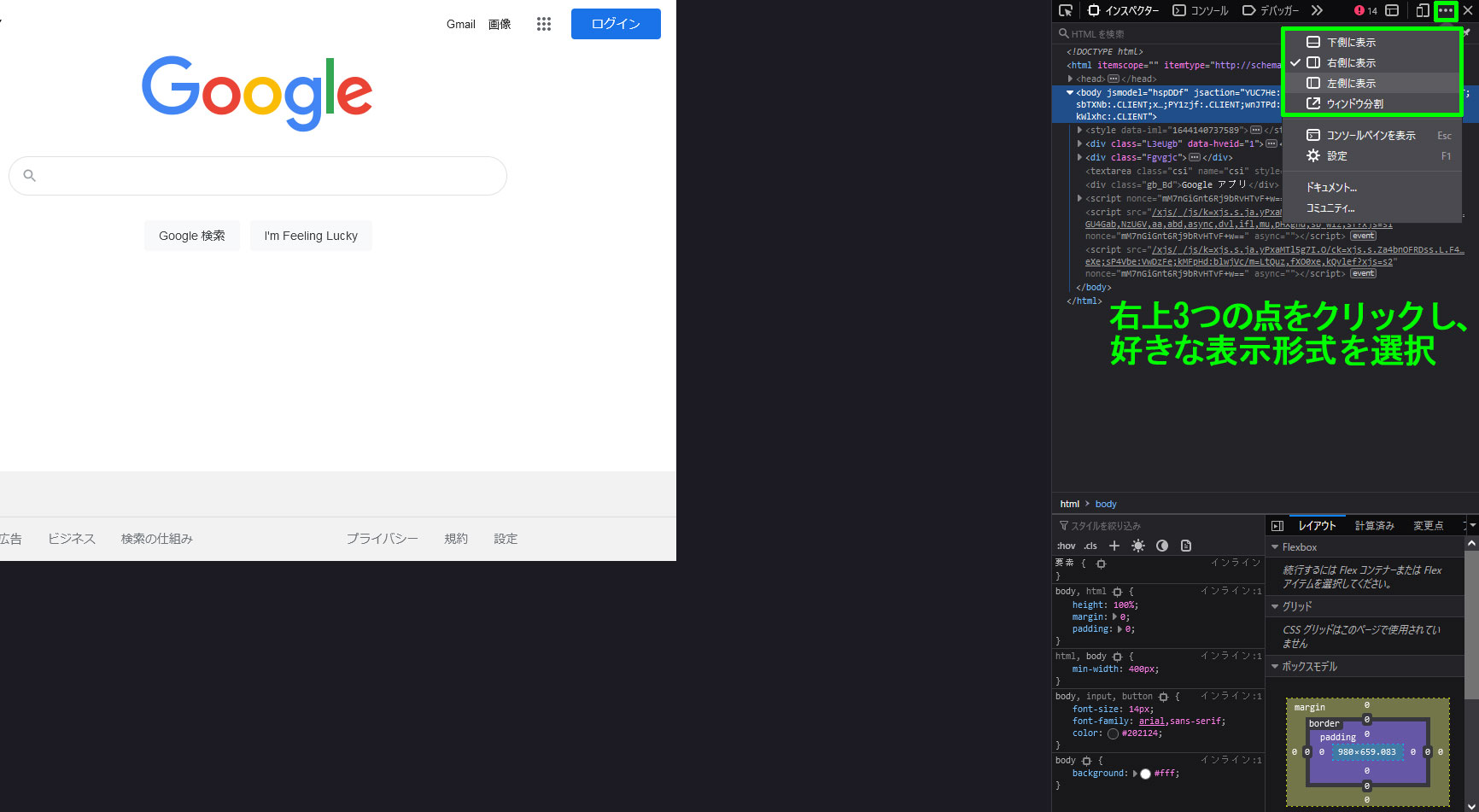The image size is (1479, 812).
Task: Expand the head element node
Action: point(1070,79)
